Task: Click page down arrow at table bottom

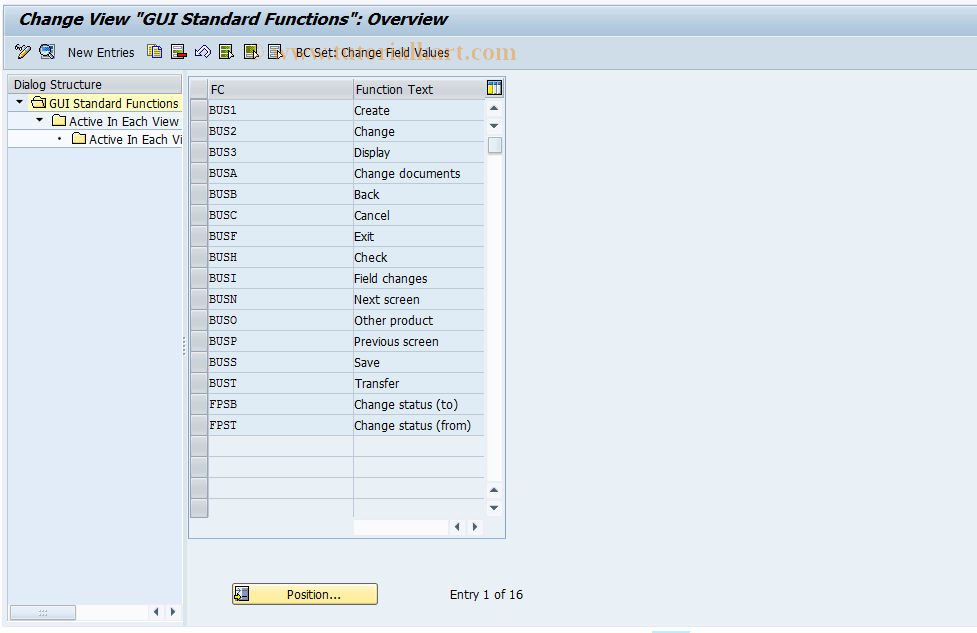Action: point(494,508)
